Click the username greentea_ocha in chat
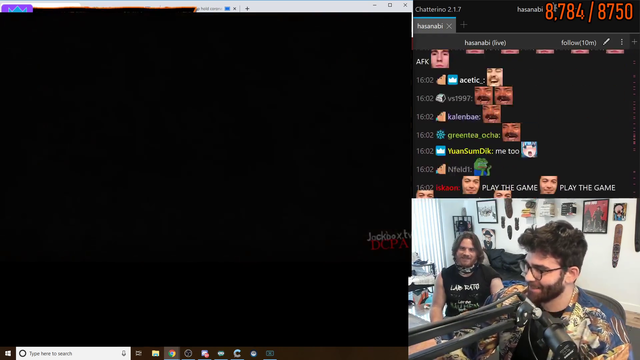 tap(474, 135)
